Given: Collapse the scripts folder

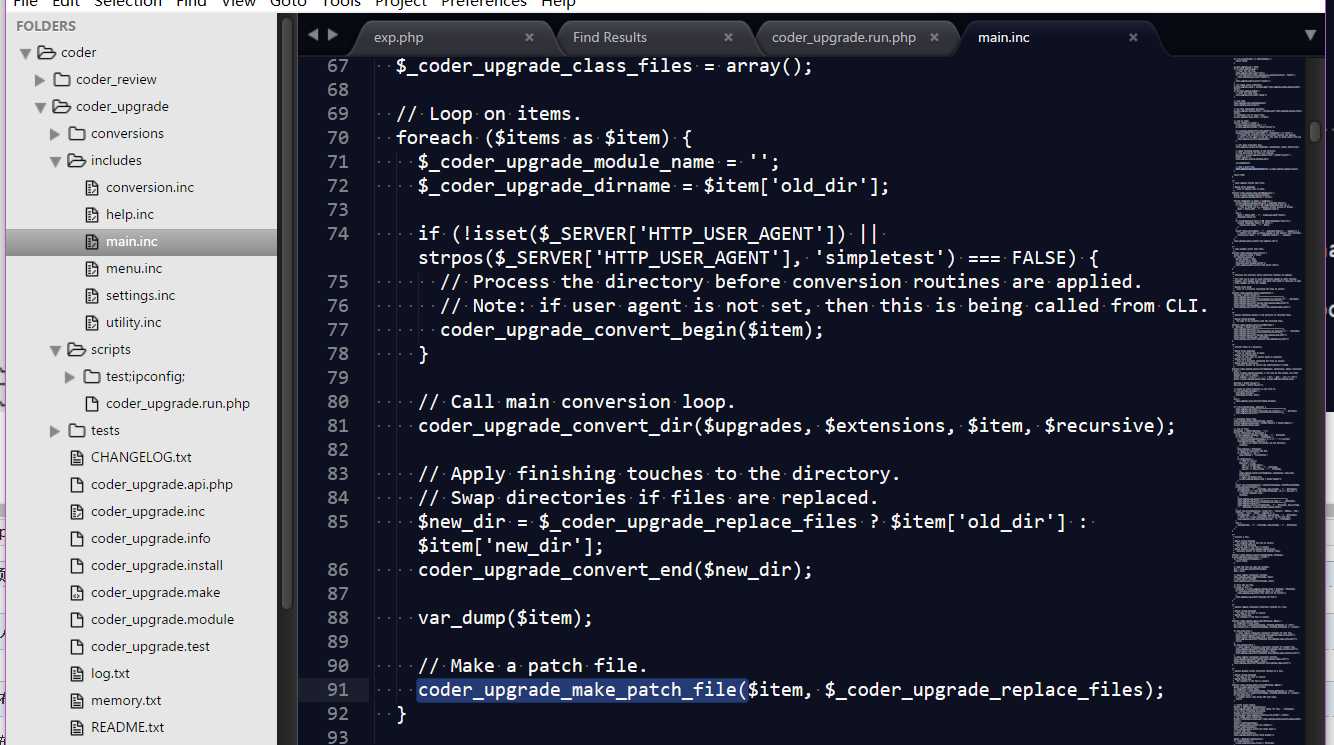Looking at the screenshot, I should (55, 350).
